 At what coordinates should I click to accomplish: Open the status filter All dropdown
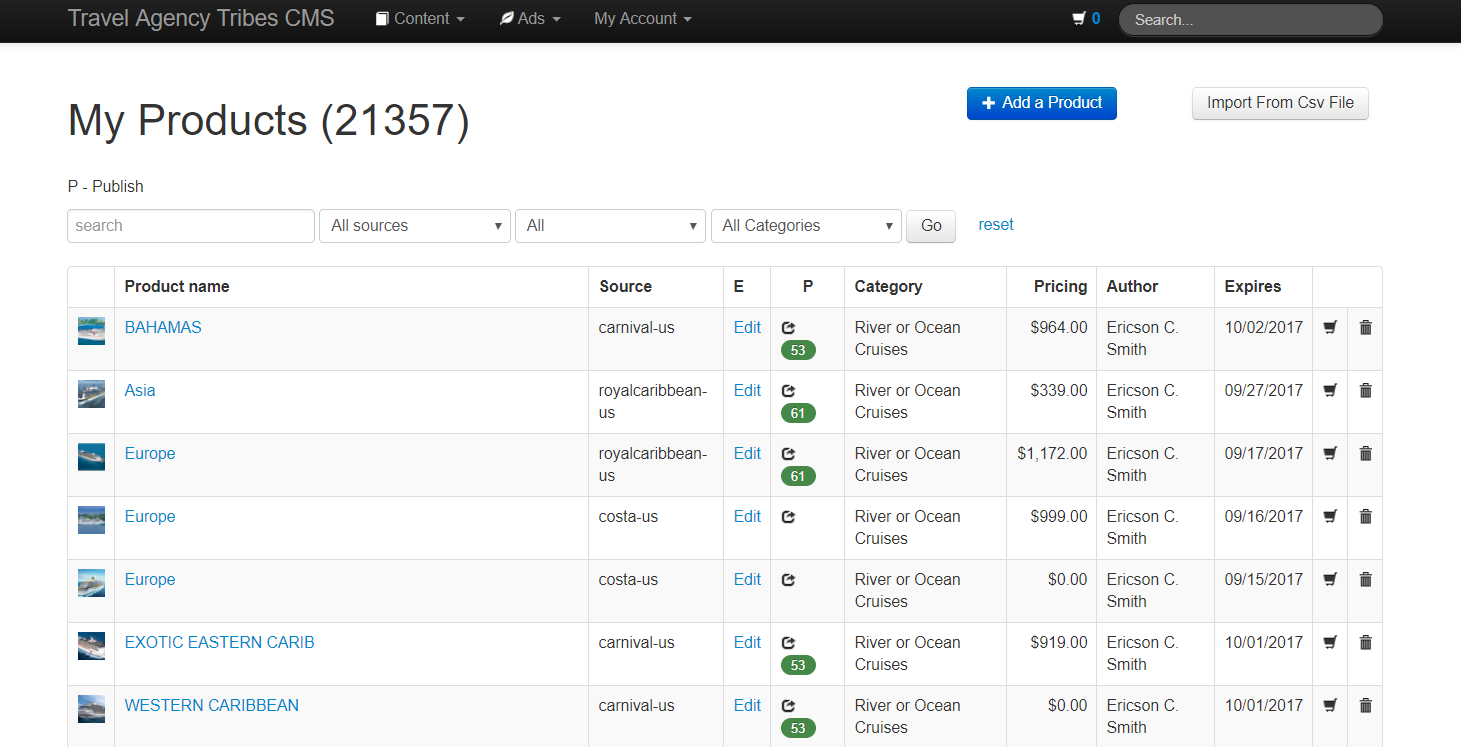click(611, 226)
